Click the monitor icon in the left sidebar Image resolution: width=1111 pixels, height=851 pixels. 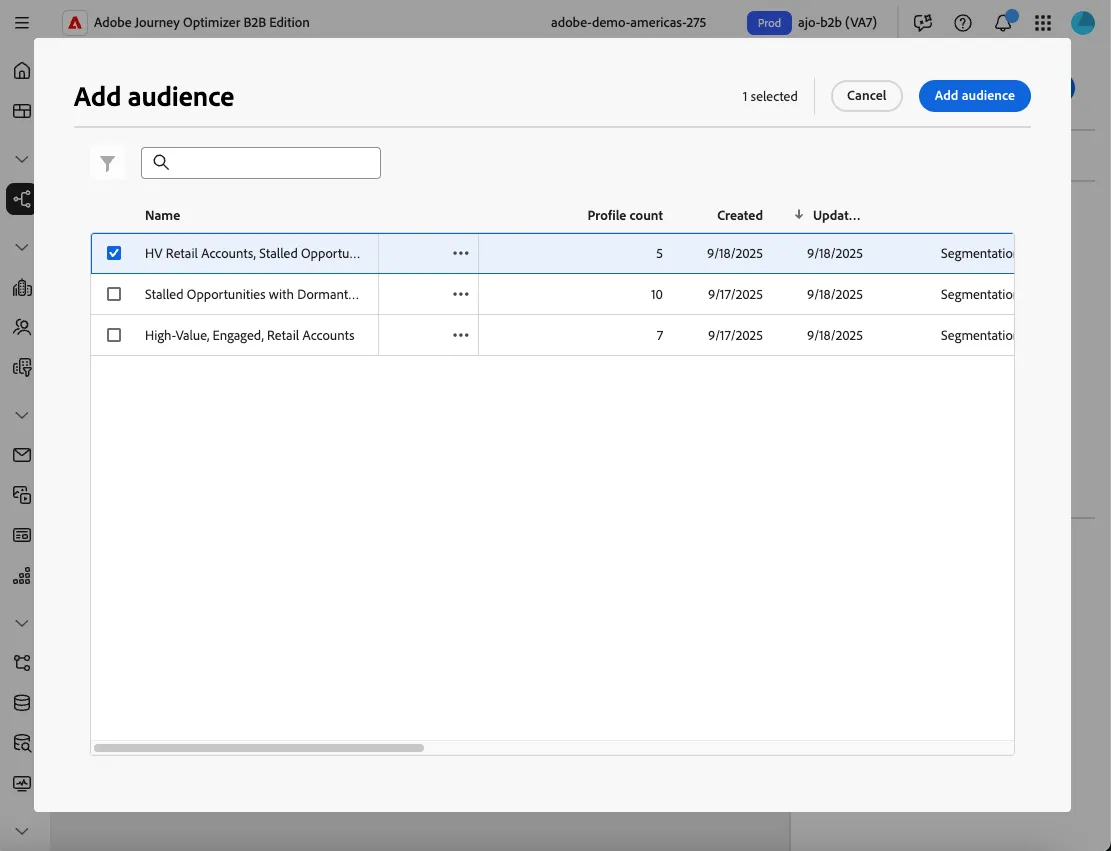22,783
